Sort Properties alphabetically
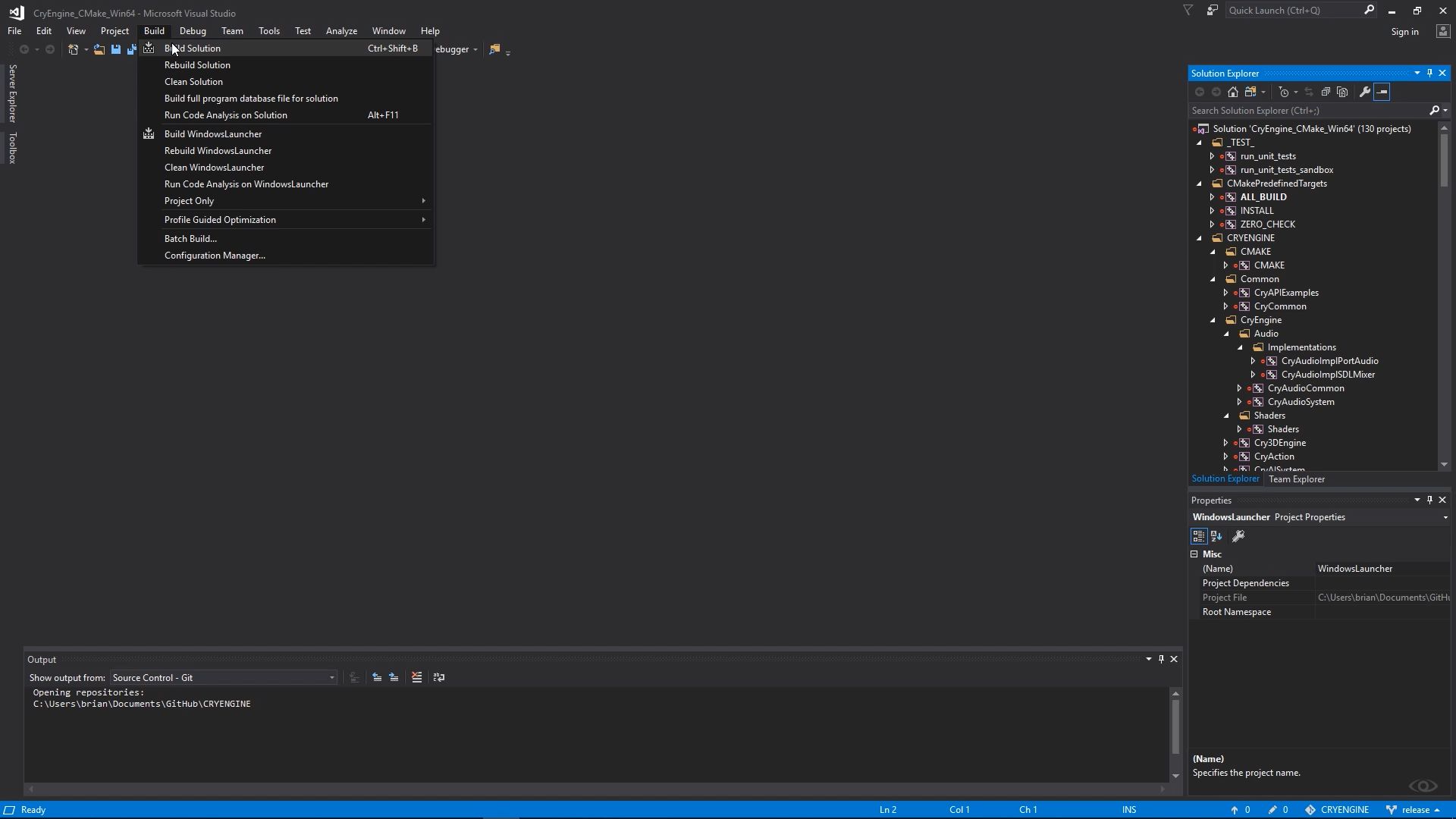Screen dimensions: 1456x819 click(1216, 536)
